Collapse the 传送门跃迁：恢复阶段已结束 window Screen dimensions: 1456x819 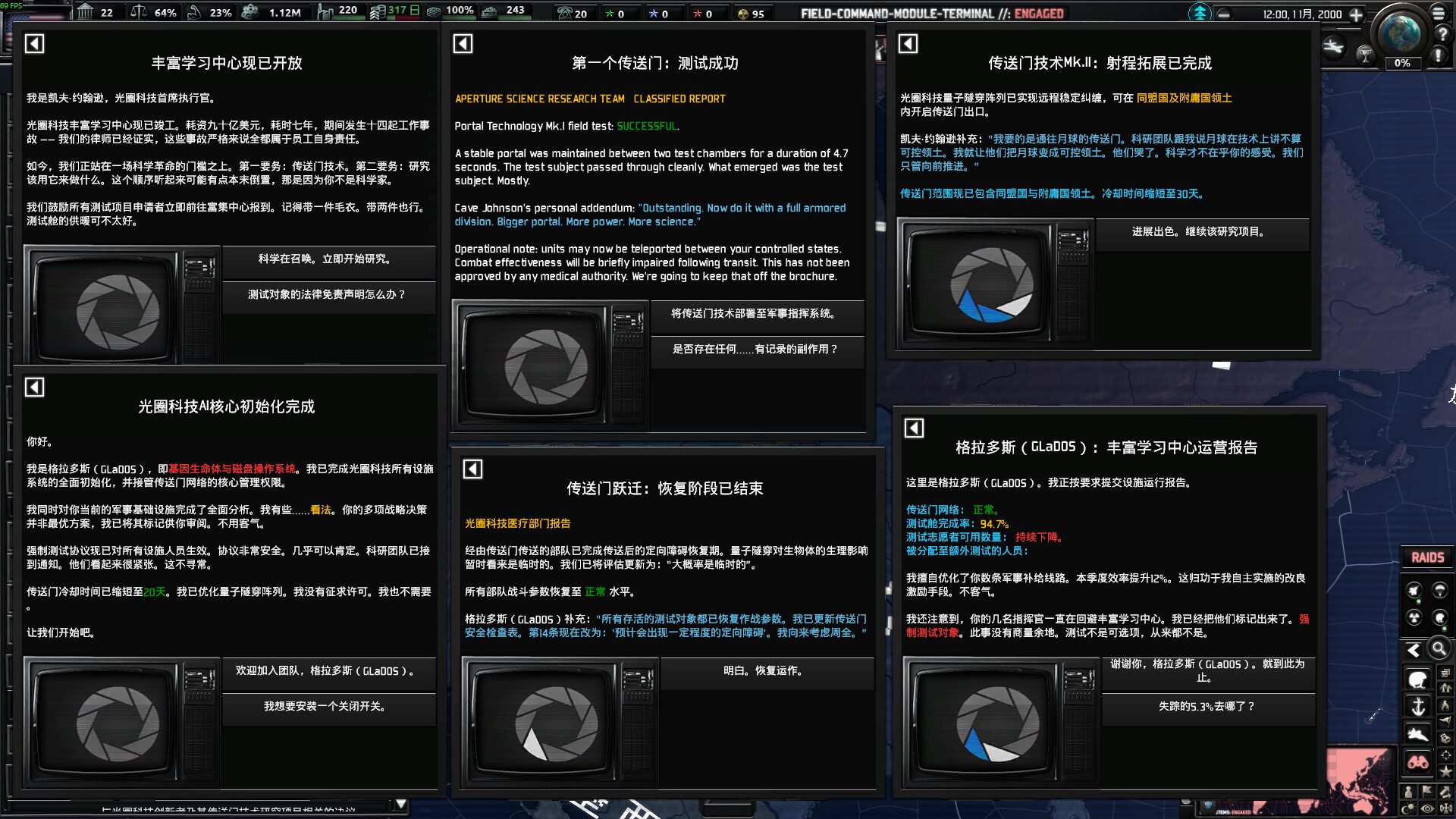pos(473,469)
